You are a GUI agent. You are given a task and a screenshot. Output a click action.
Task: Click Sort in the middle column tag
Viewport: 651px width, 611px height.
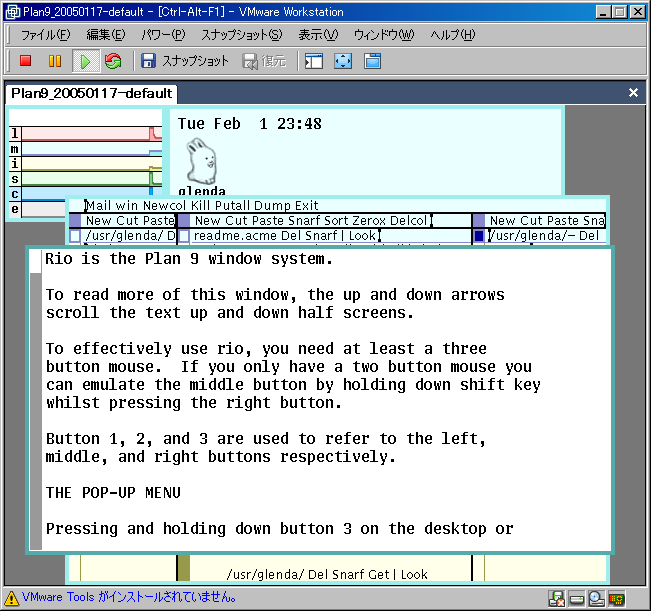click(337, 221)
